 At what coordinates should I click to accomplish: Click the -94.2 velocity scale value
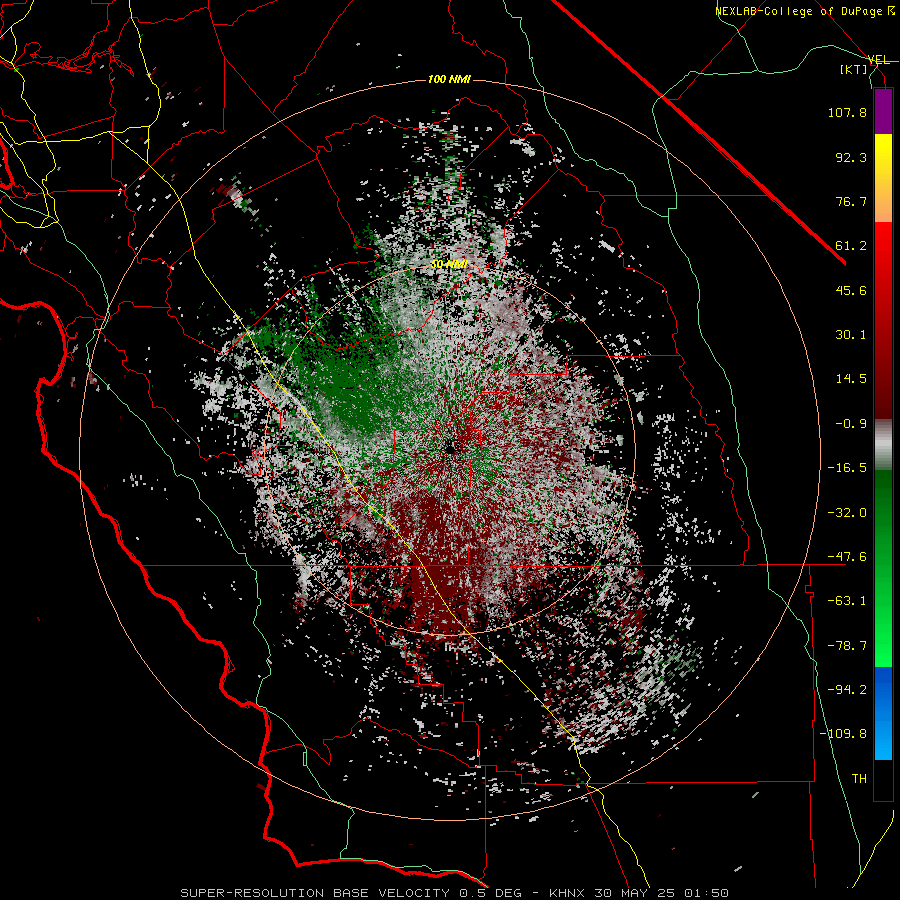(x=847, y=689)
